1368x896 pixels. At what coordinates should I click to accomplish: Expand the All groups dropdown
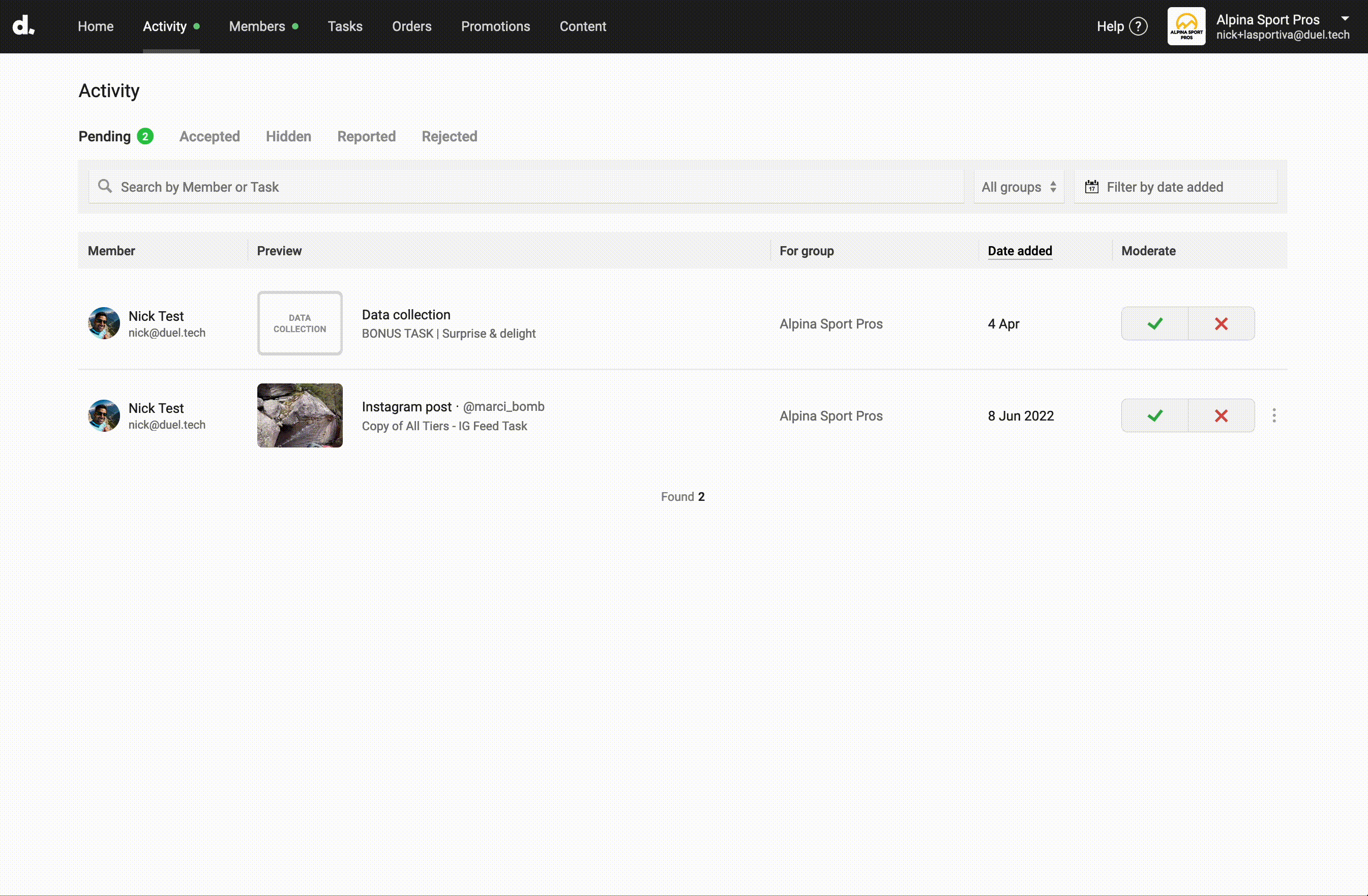[1018, 187]
